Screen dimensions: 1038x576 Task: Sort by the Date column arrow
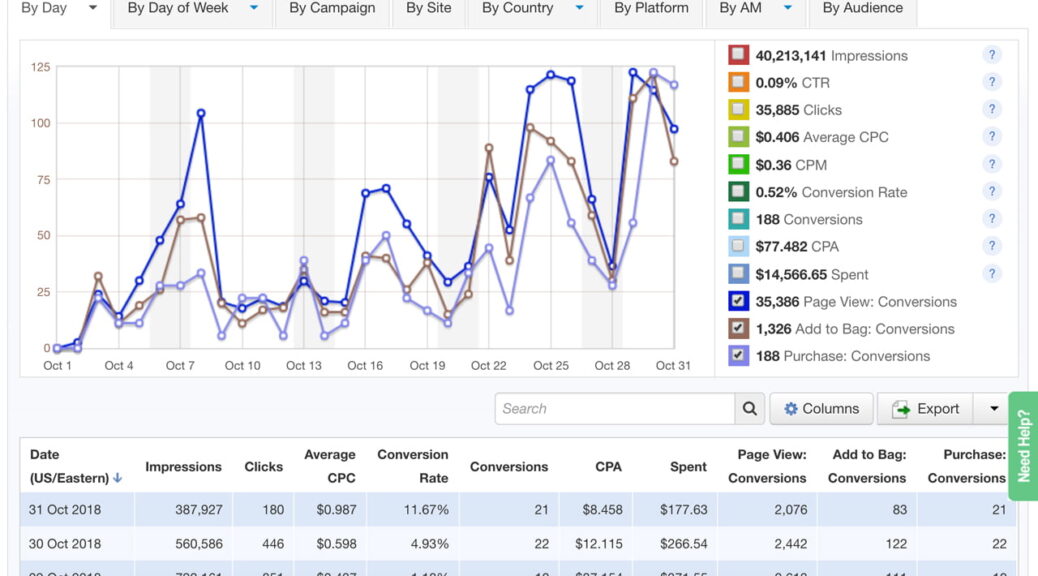click(118, 479)
